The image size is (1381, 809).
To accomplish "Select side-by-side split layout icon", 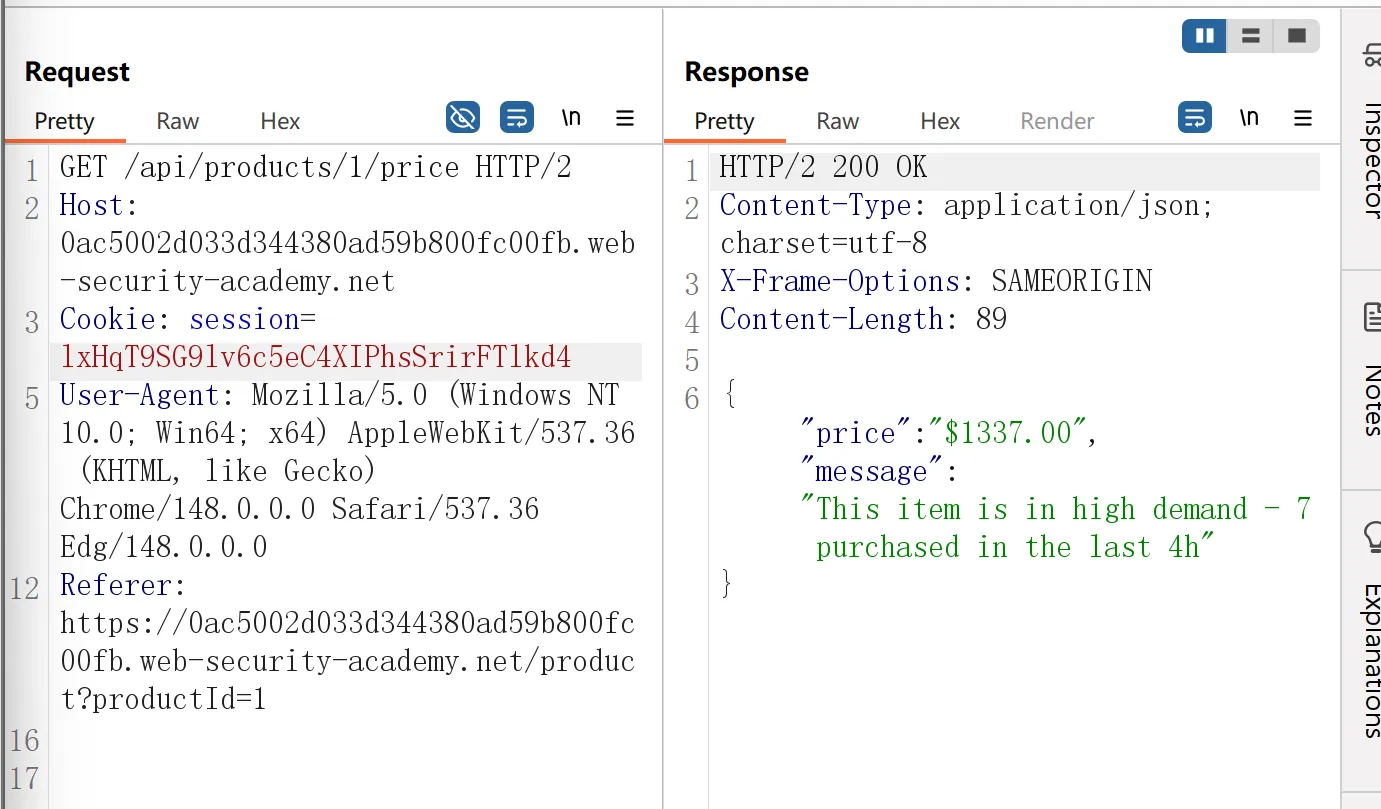I will point(1205,36).
